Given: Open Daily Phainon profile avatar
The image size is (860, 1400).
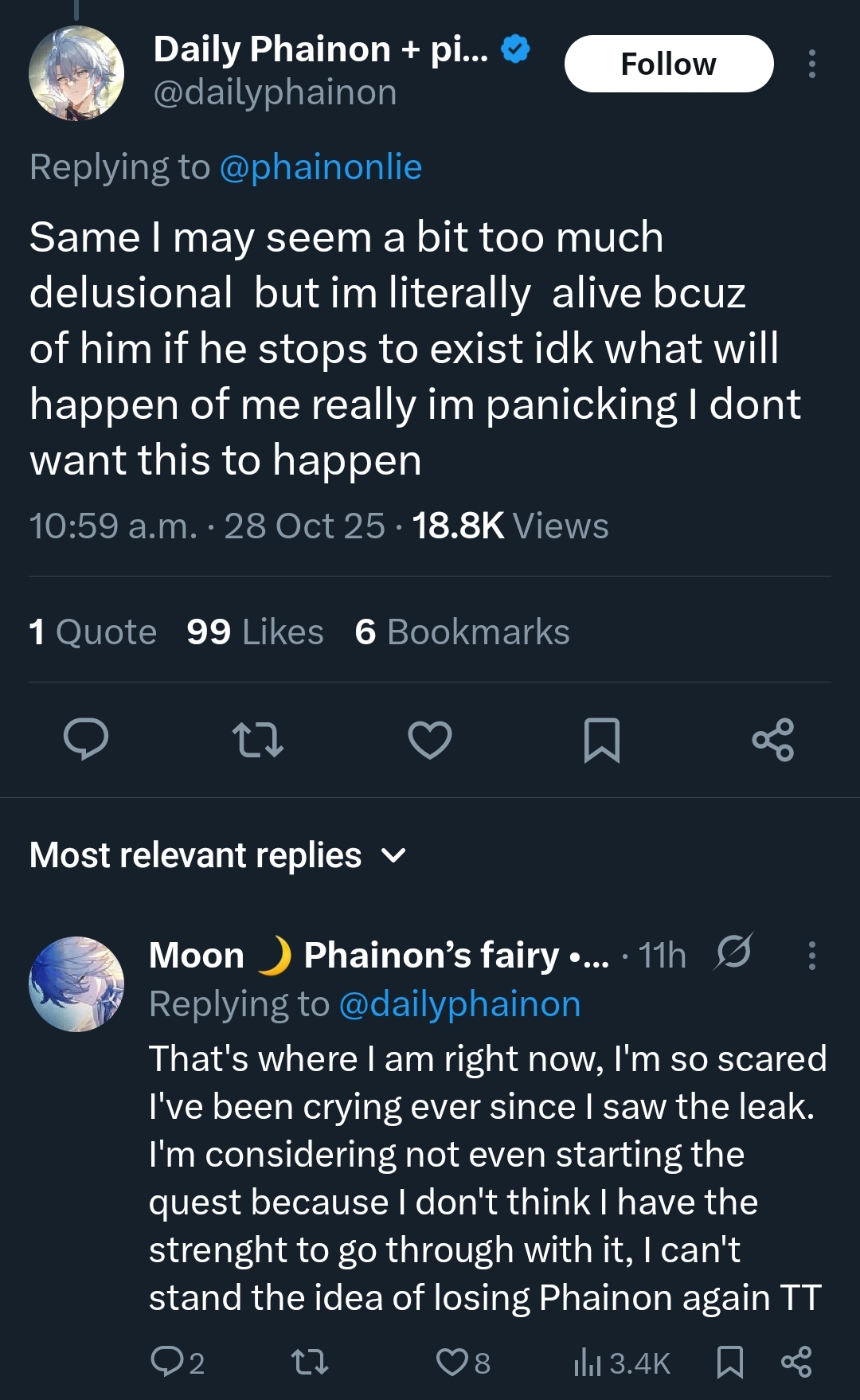Looking at the screenshot, I should click(76, 73).
